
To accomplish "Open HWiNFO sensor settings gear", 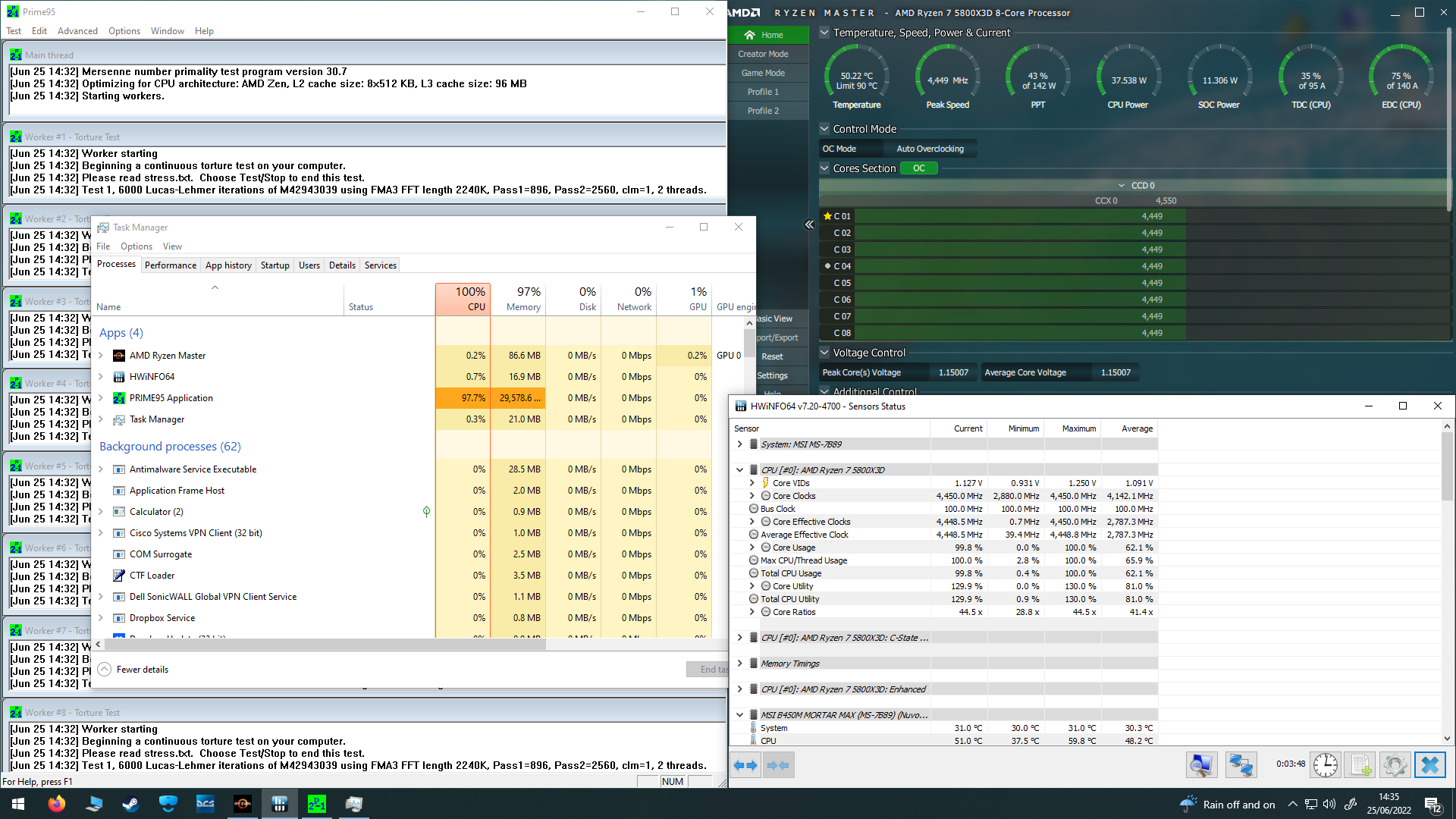I will click(x=1395, y=765).
